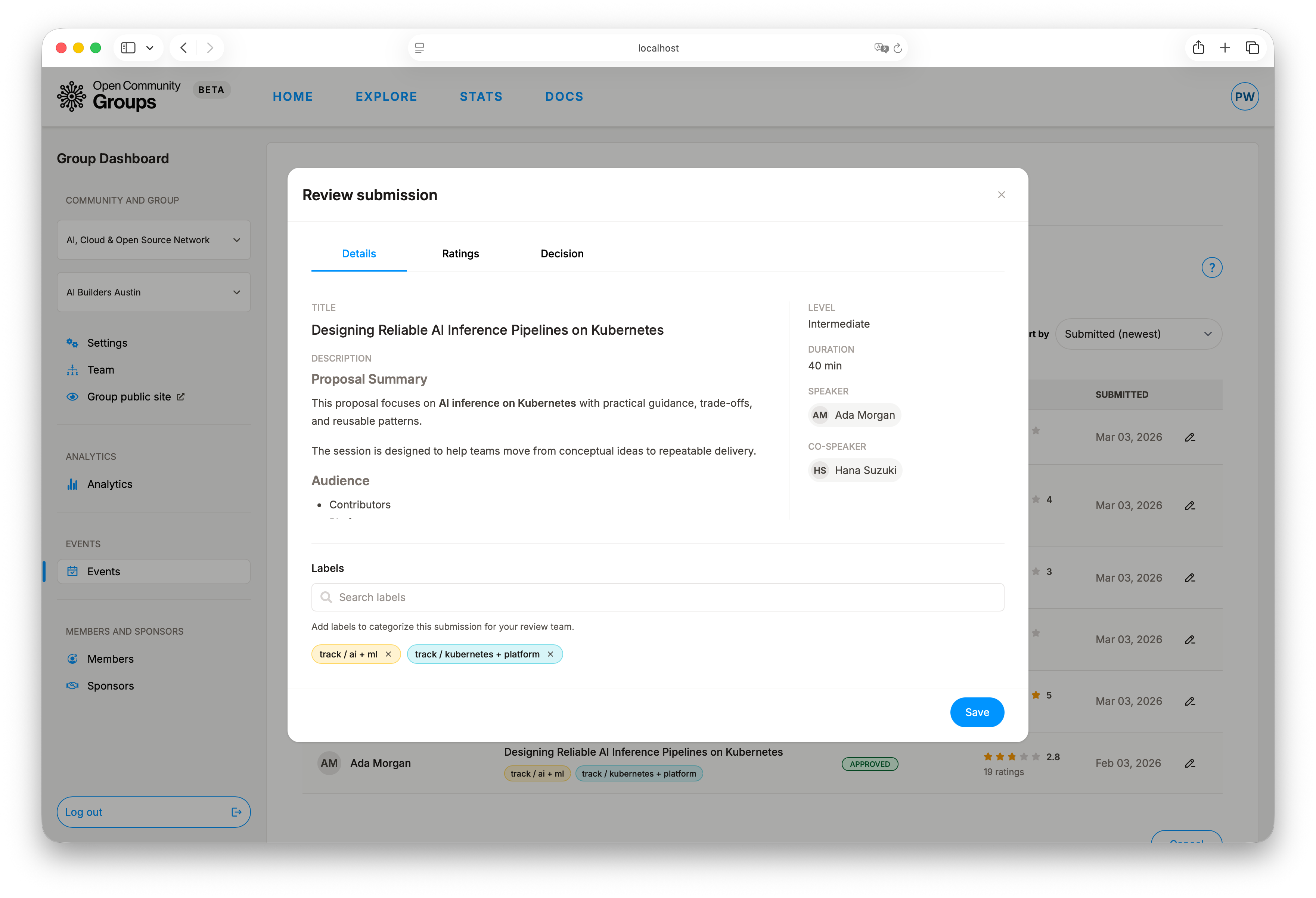Remove the 'track / ai + ml' label
Screen dimensions: 1316x898
coord(388,654)
